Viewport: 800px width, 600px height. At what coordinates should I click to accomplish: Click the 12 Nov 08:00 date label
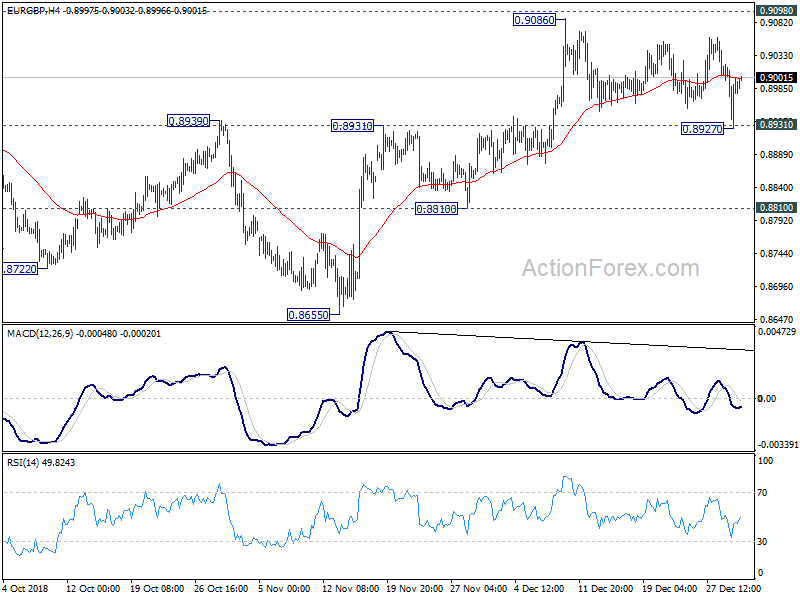[349, 588]
